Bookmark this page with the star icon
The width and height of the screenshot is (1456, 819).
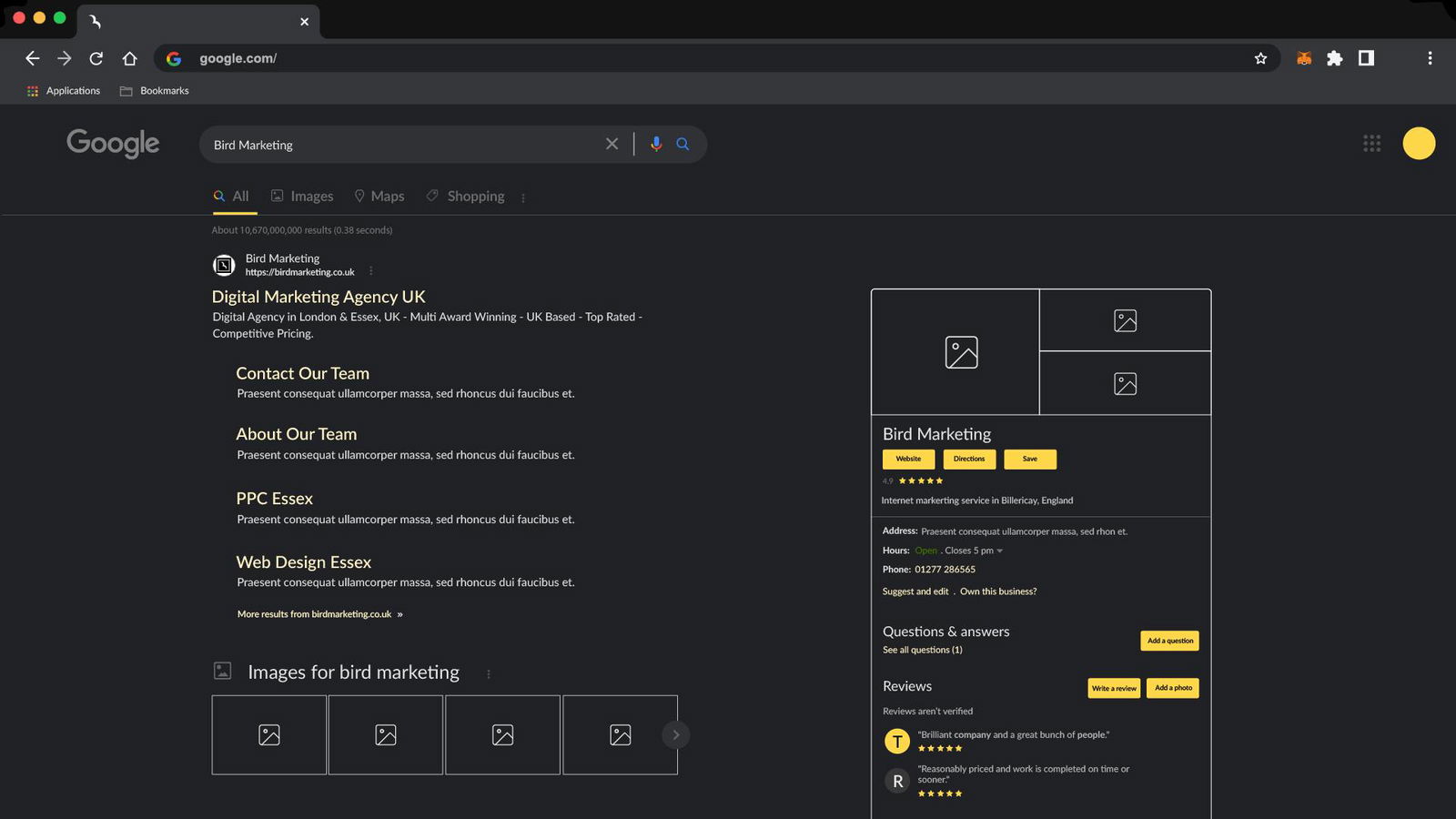click(1260, 58)
